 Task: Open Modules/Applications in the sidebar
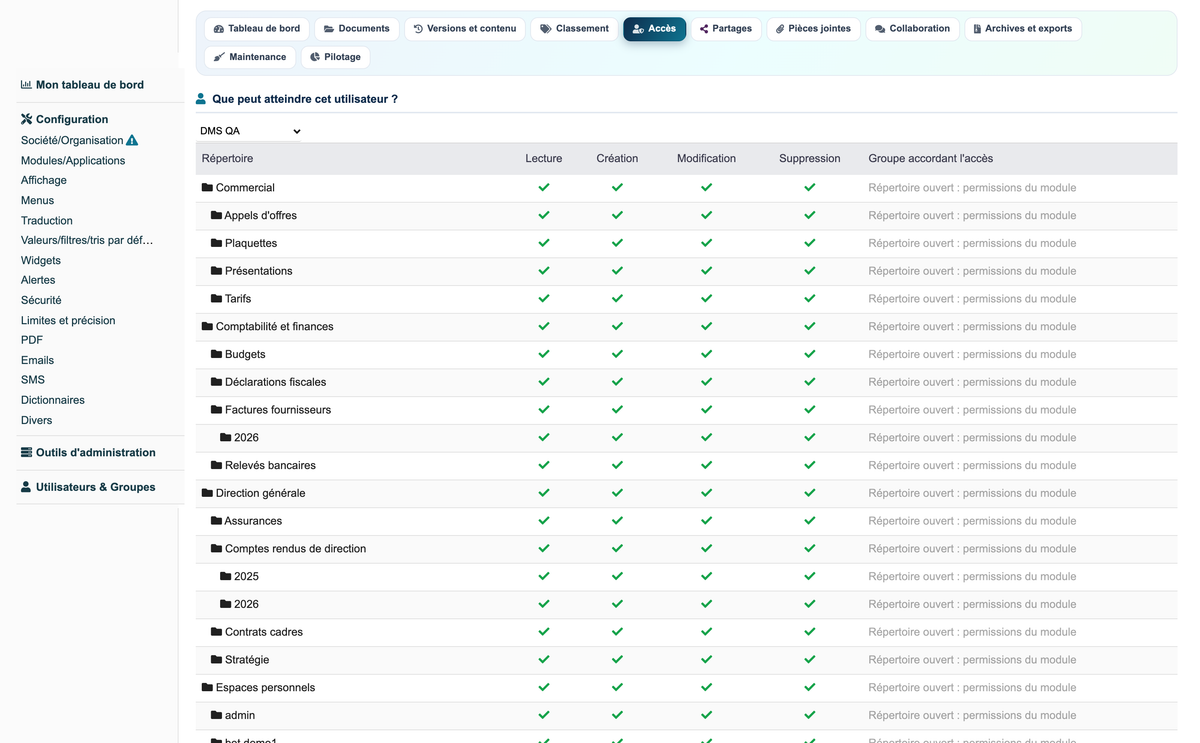pyautogui.click(x=73, y=160)
